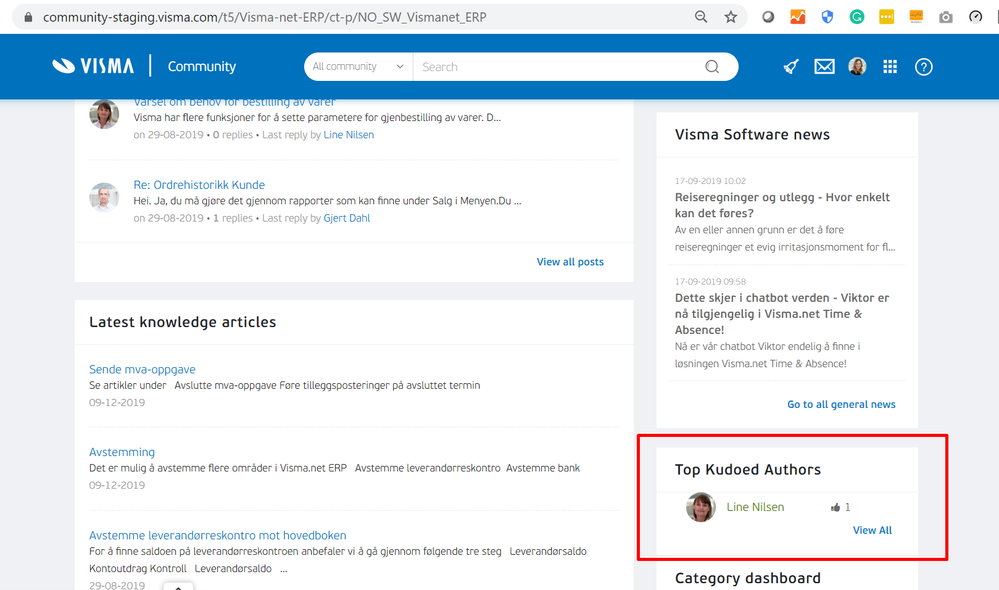Click the Visma Software news heading
This screenshot has width=999, height=590.
pos(752,134)
